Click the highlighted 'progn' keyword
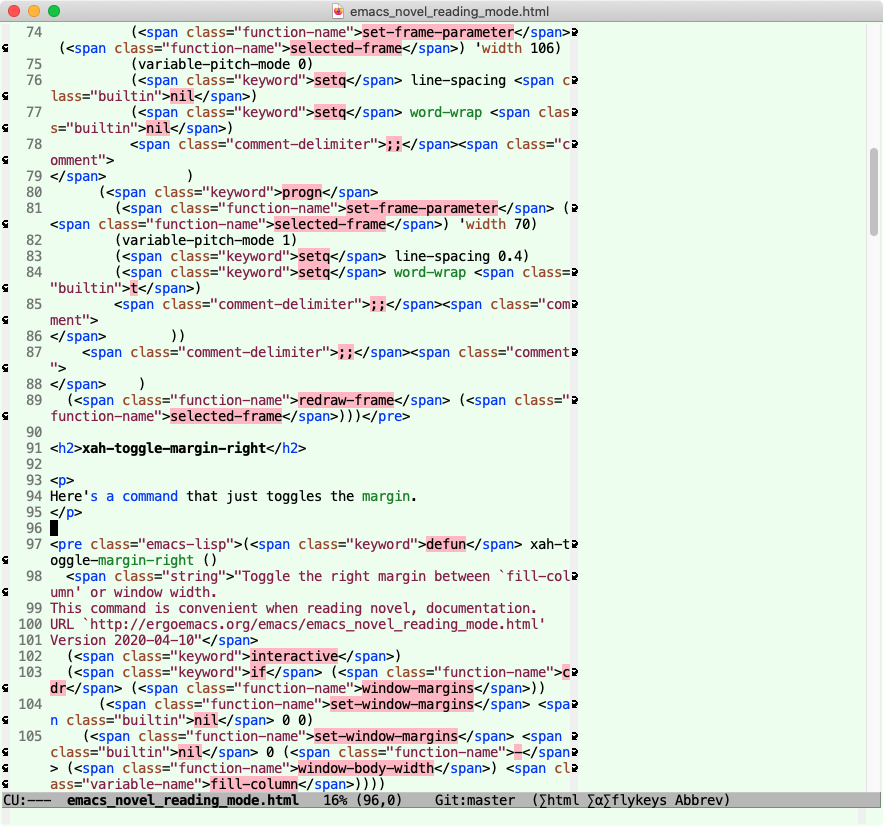Image resolution: width=883 pixels, height=826 pixels. (x=302, y=192)
